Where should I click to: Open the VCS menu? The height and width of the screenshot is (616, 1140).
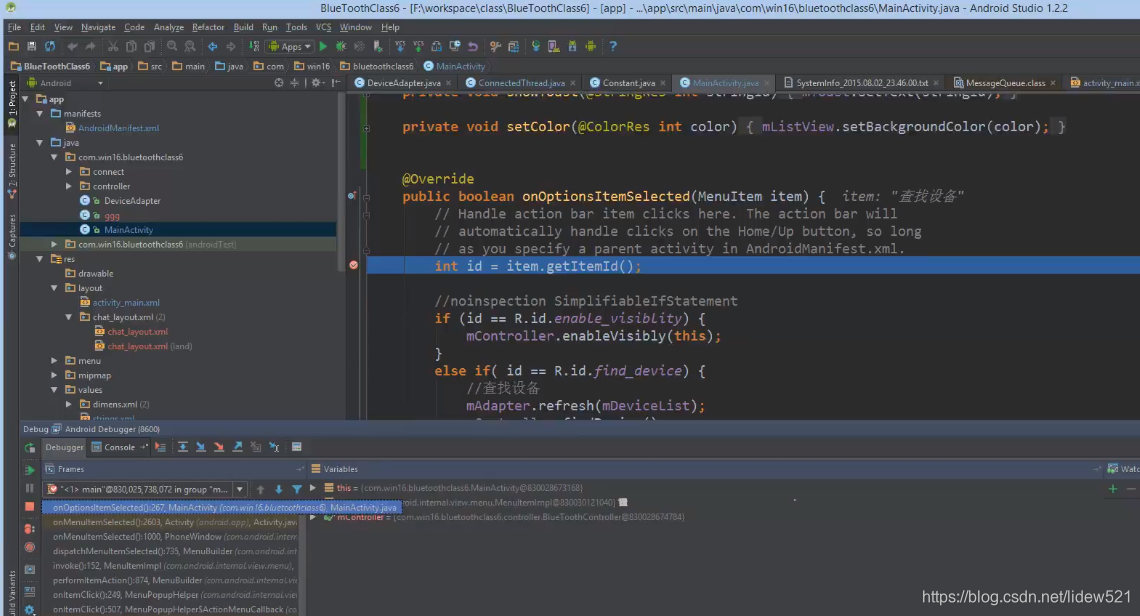[324, 27]
